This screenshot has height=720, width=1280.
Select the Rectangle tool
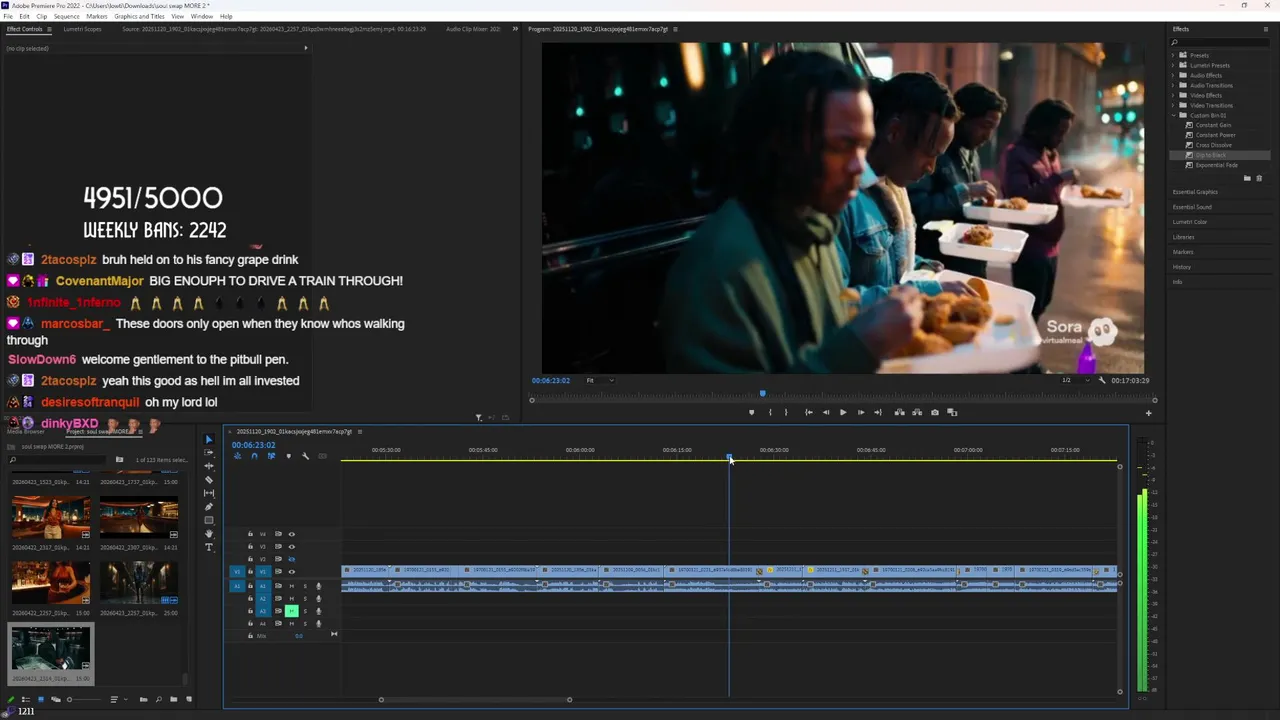[x=209, y=520]
